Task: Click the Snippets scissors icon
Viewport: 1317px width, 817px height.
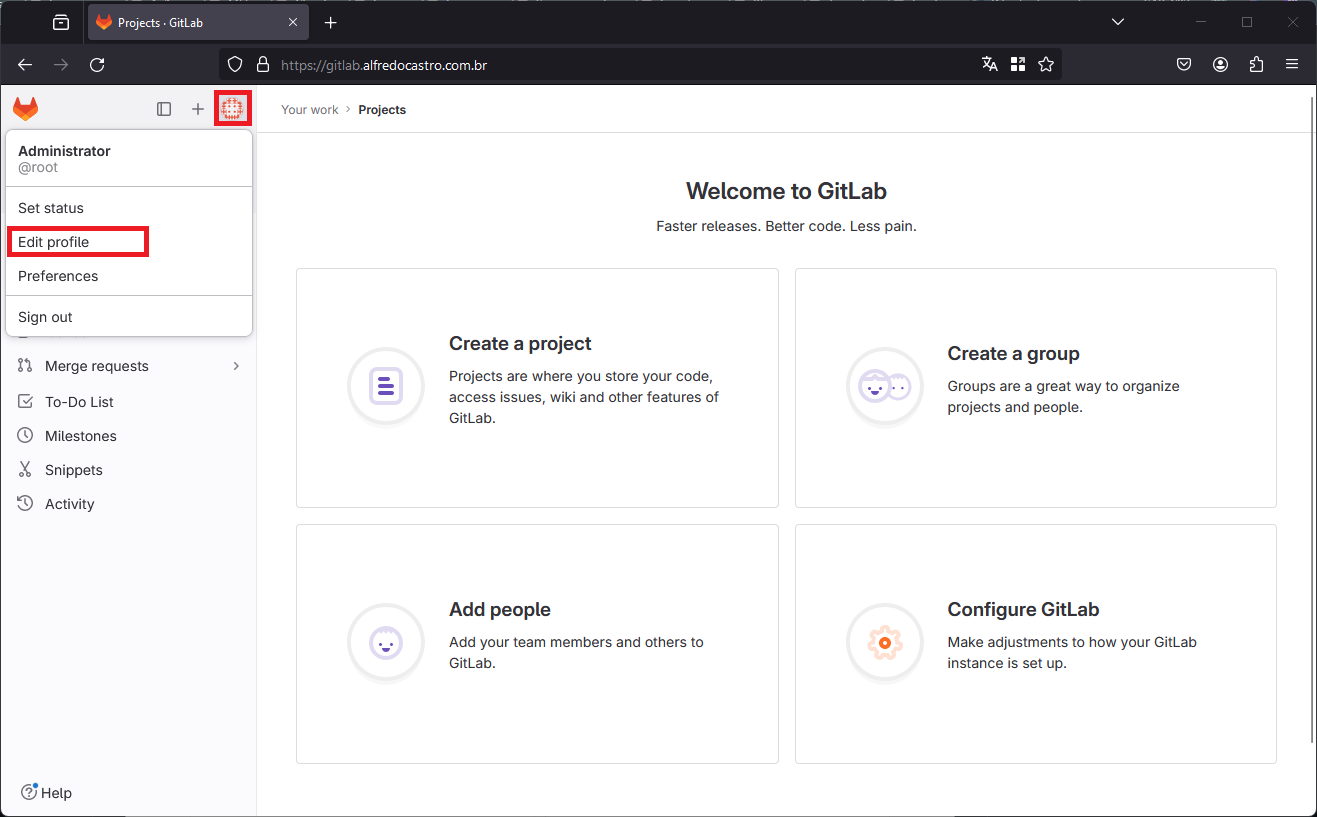Action: (25, 470)
